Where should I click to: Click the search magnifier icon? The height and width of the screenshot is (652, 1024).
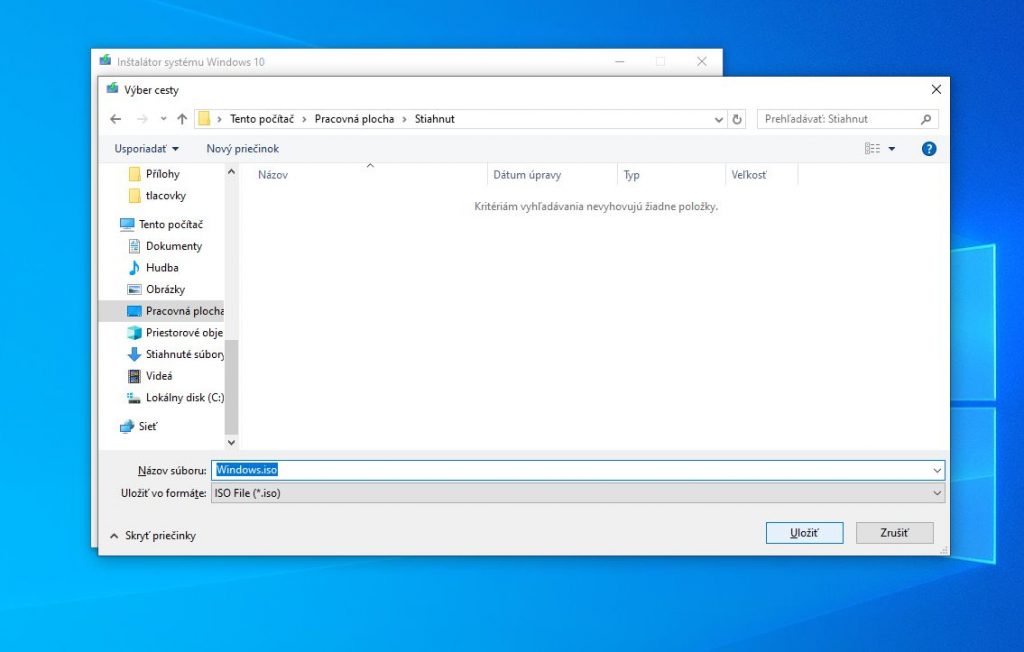click(x=925, y=120)
